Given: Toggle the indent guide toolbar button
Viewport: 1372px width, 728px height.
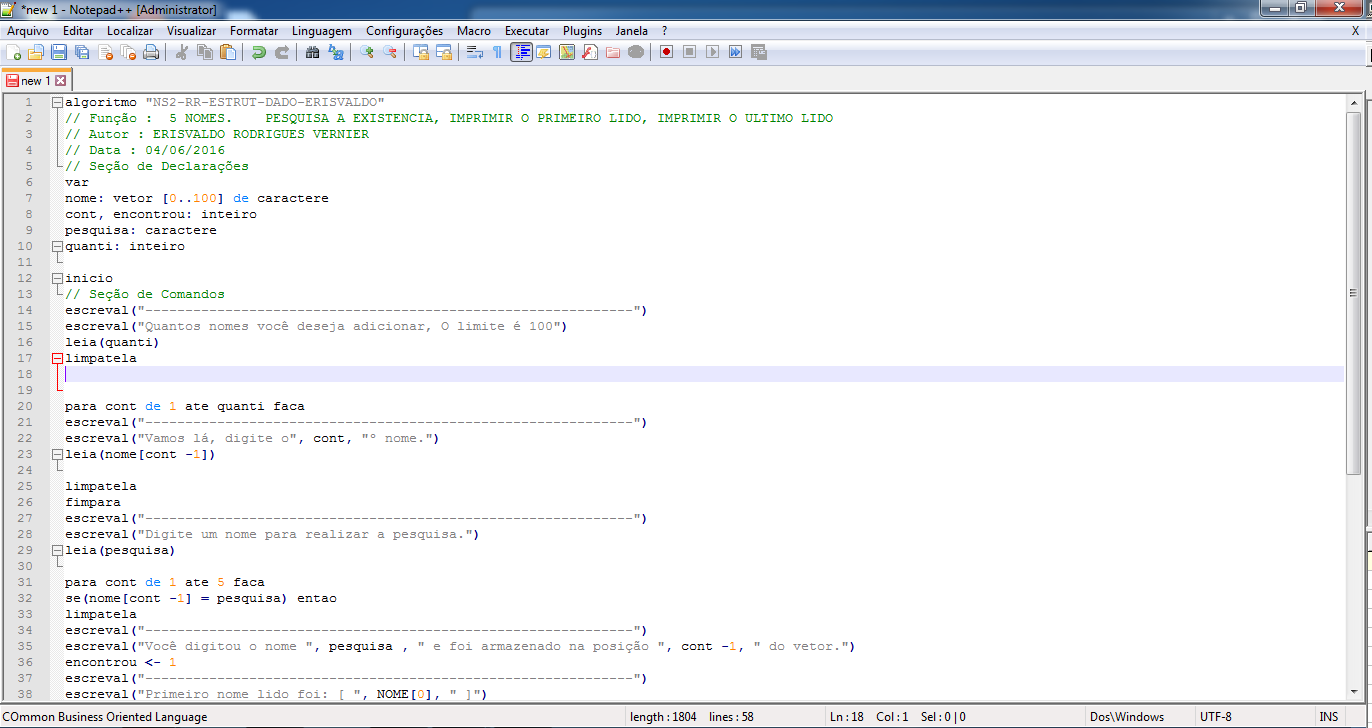Looking at the screenshot, I should tap(521, 52).
